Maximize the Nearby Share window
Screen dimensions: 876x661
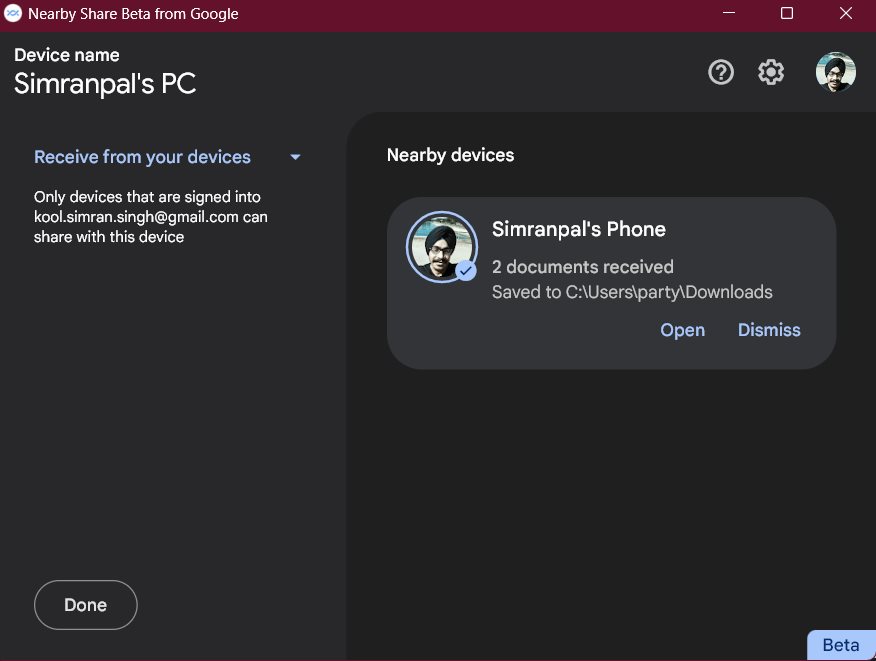(x=787, y=13)
